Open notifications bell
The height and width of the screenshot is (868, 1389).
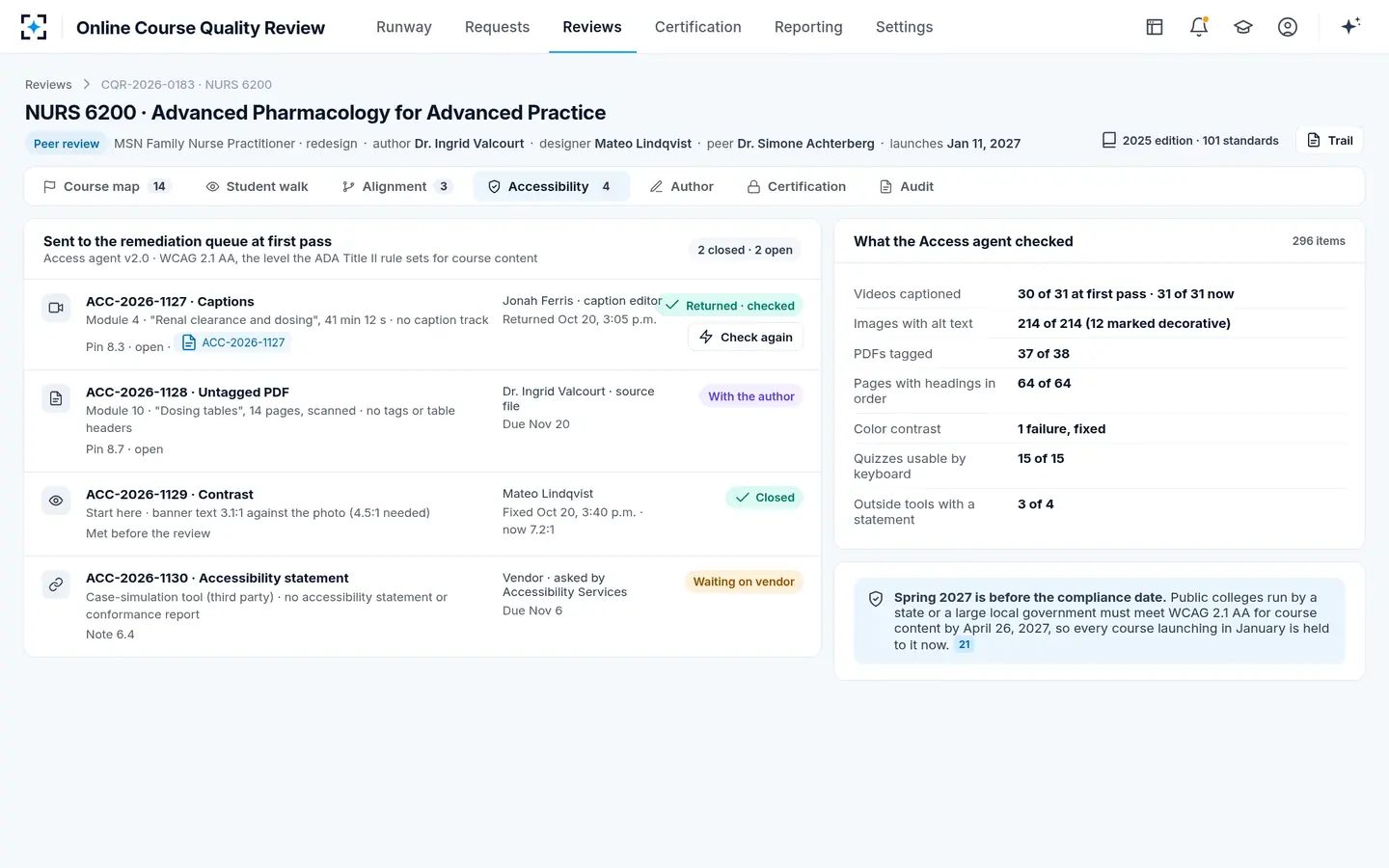[x=1199, y=27]
